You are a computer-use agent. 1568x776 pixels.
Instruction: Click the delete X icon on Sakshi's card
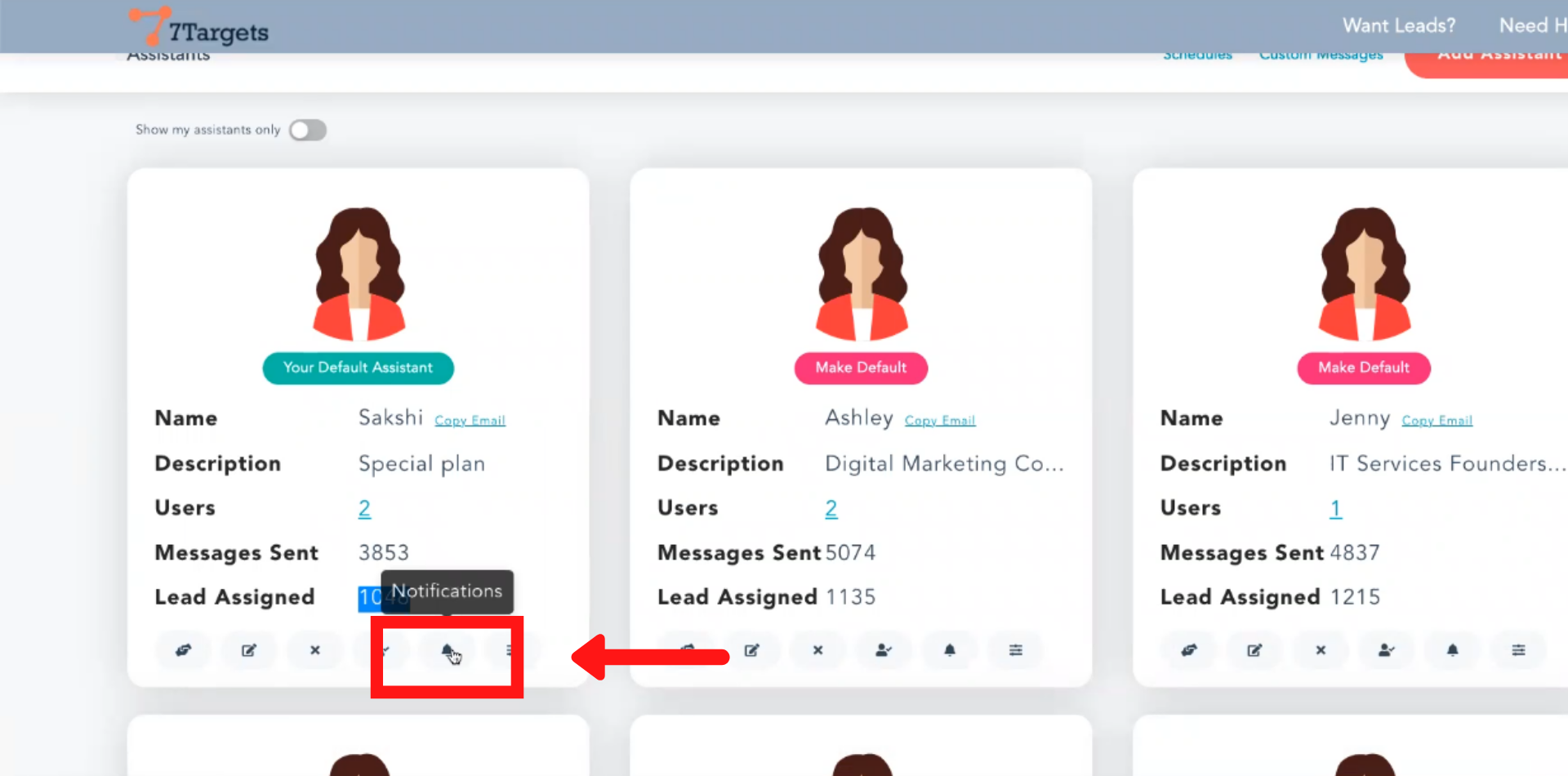pos(315,650)
